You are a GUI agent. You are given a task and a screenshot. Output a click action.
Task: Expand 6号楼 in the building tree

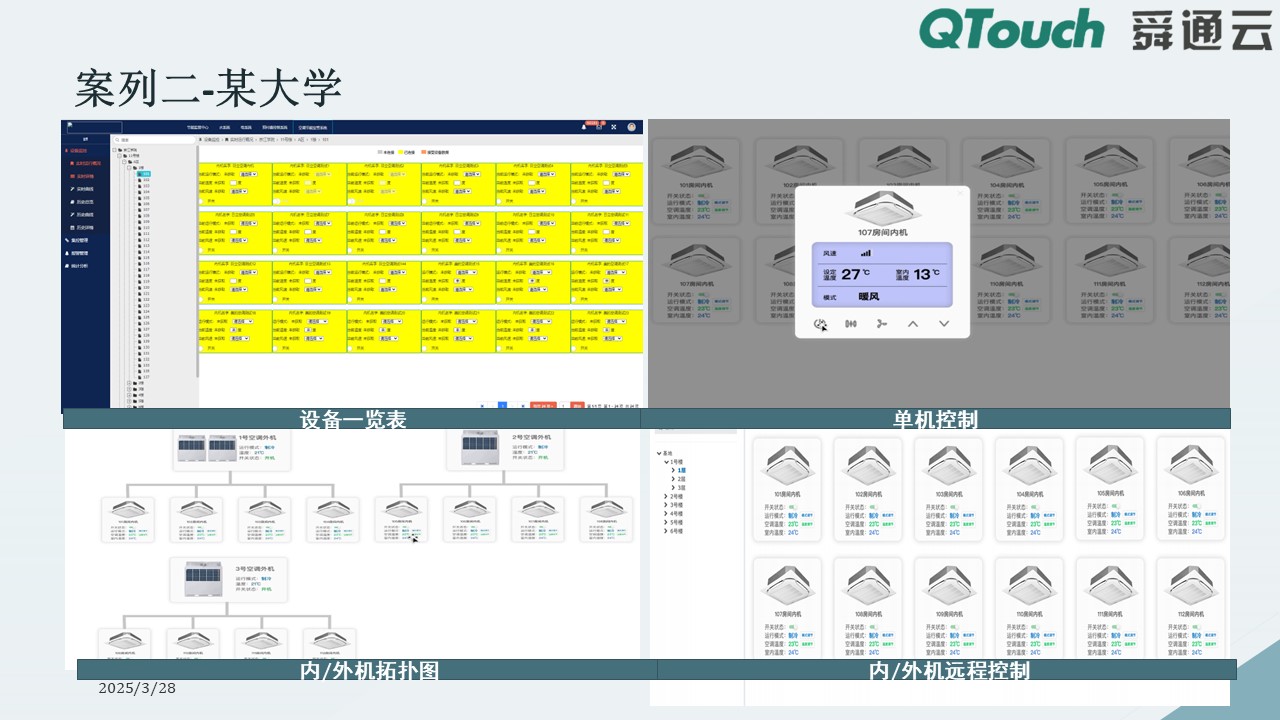(668, 531)
